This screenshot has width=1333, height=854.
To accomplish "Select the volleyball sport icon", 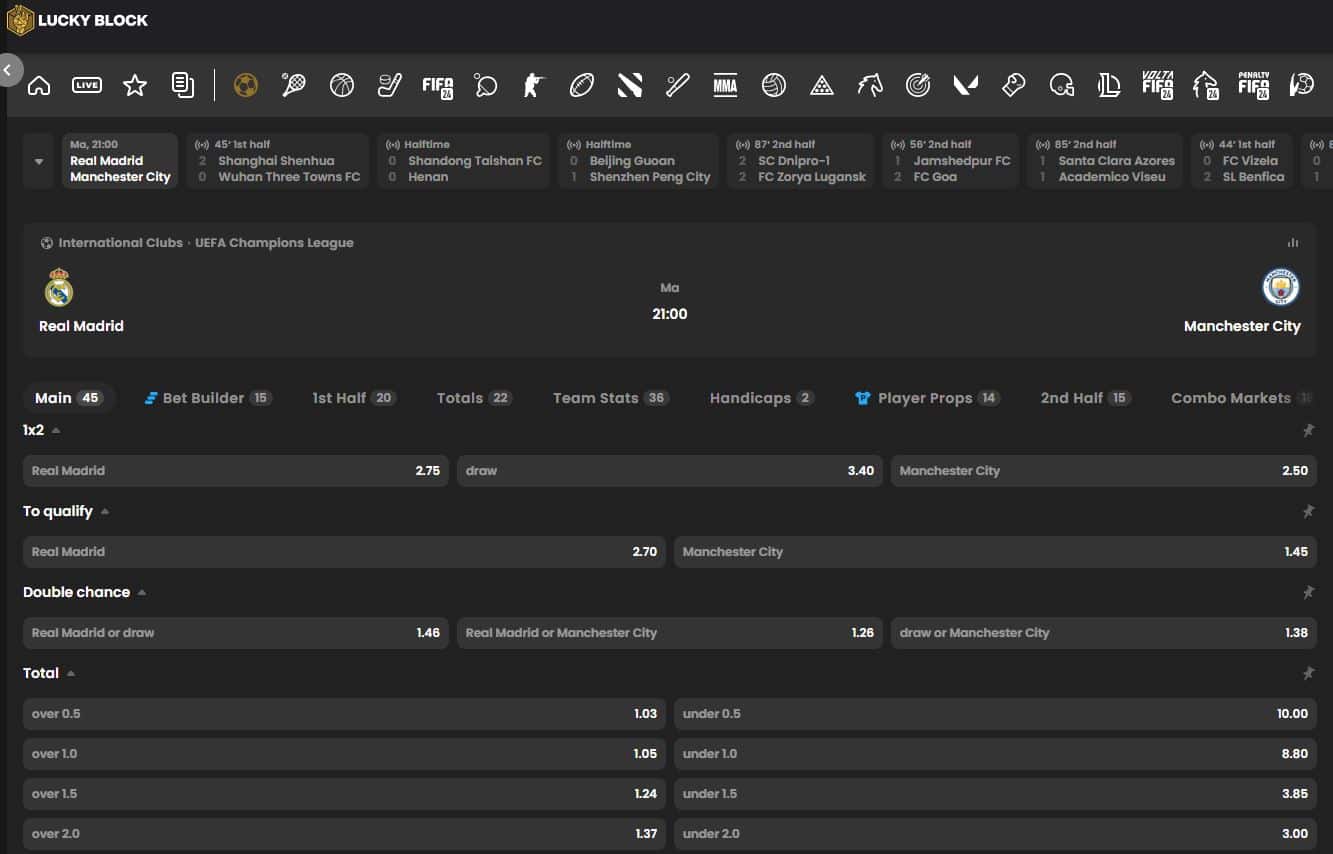I will tap(774, 86).
